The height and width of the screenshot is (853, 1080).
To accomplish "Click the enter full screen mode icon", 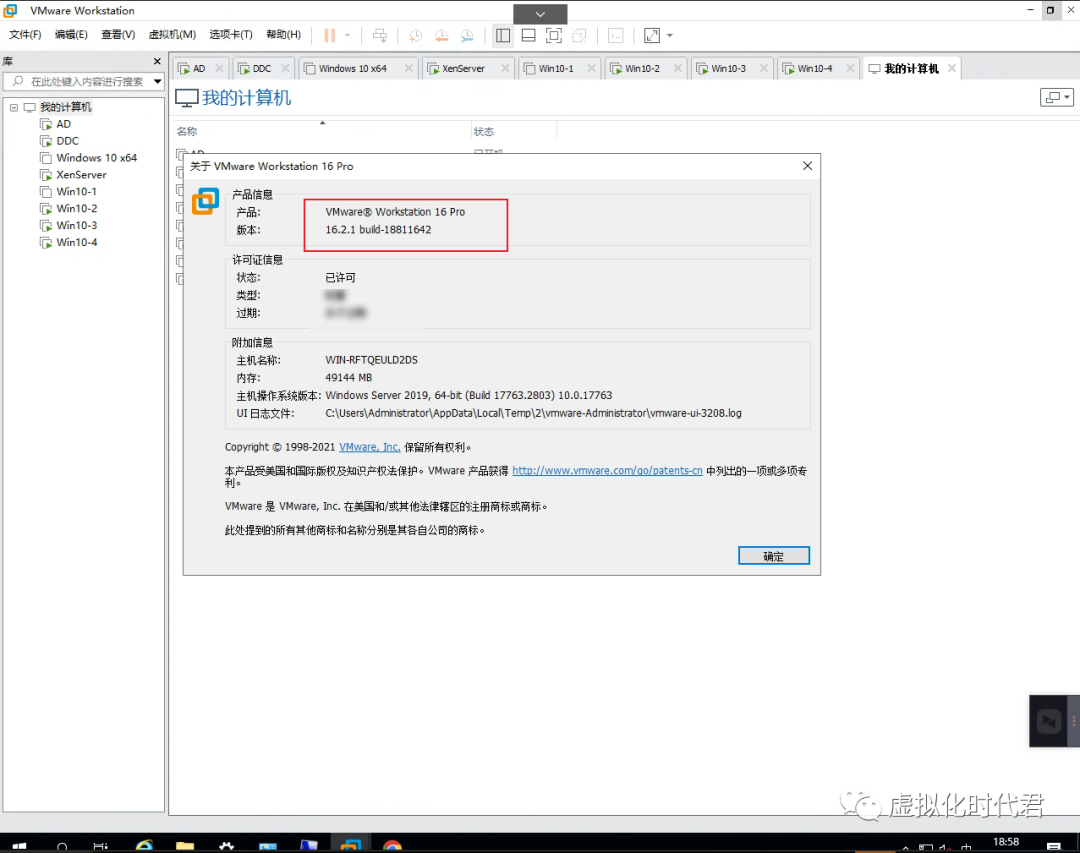I will tap(554, 35).
